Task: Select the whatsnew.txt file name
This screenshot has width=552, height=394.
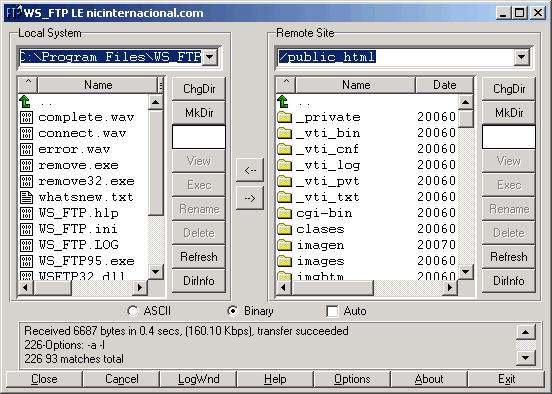Action: click(86, 197)
